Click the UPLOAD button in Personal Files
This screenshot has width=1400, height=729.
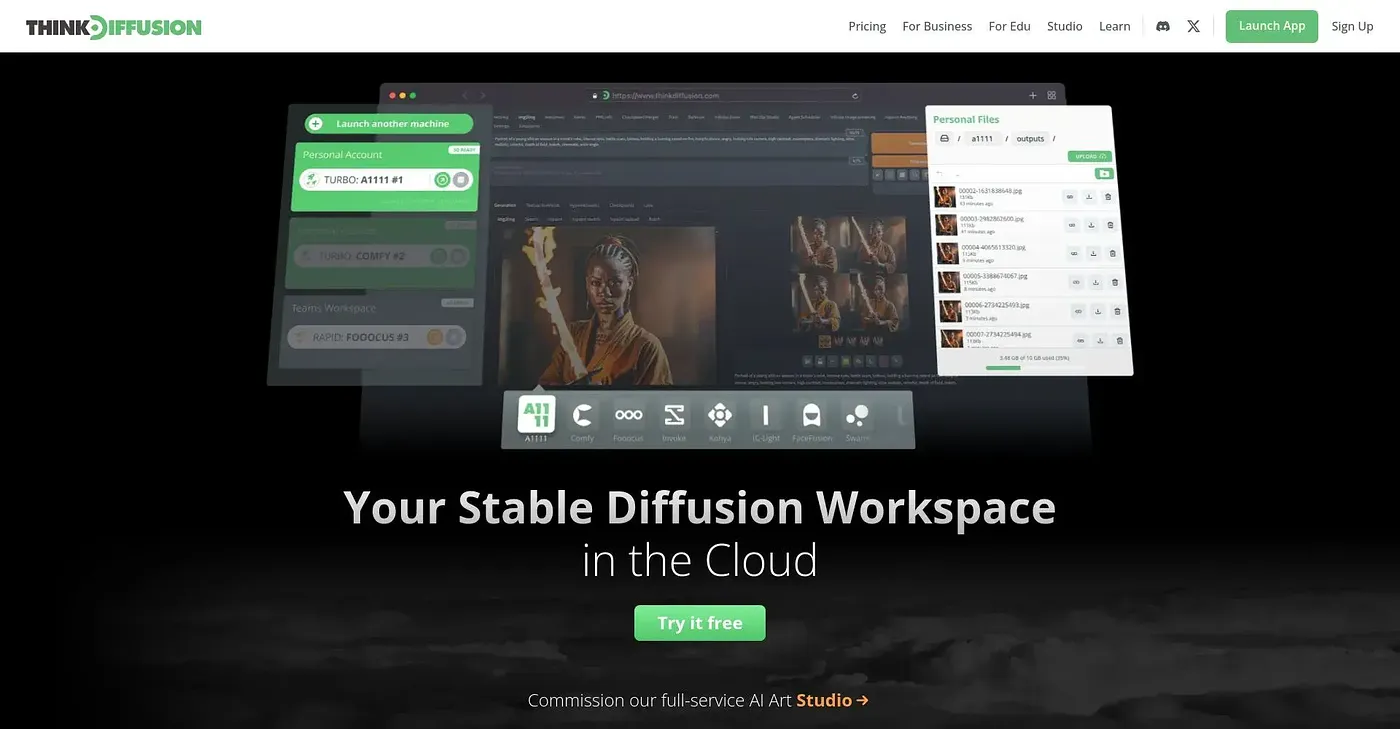[1089, 156]
